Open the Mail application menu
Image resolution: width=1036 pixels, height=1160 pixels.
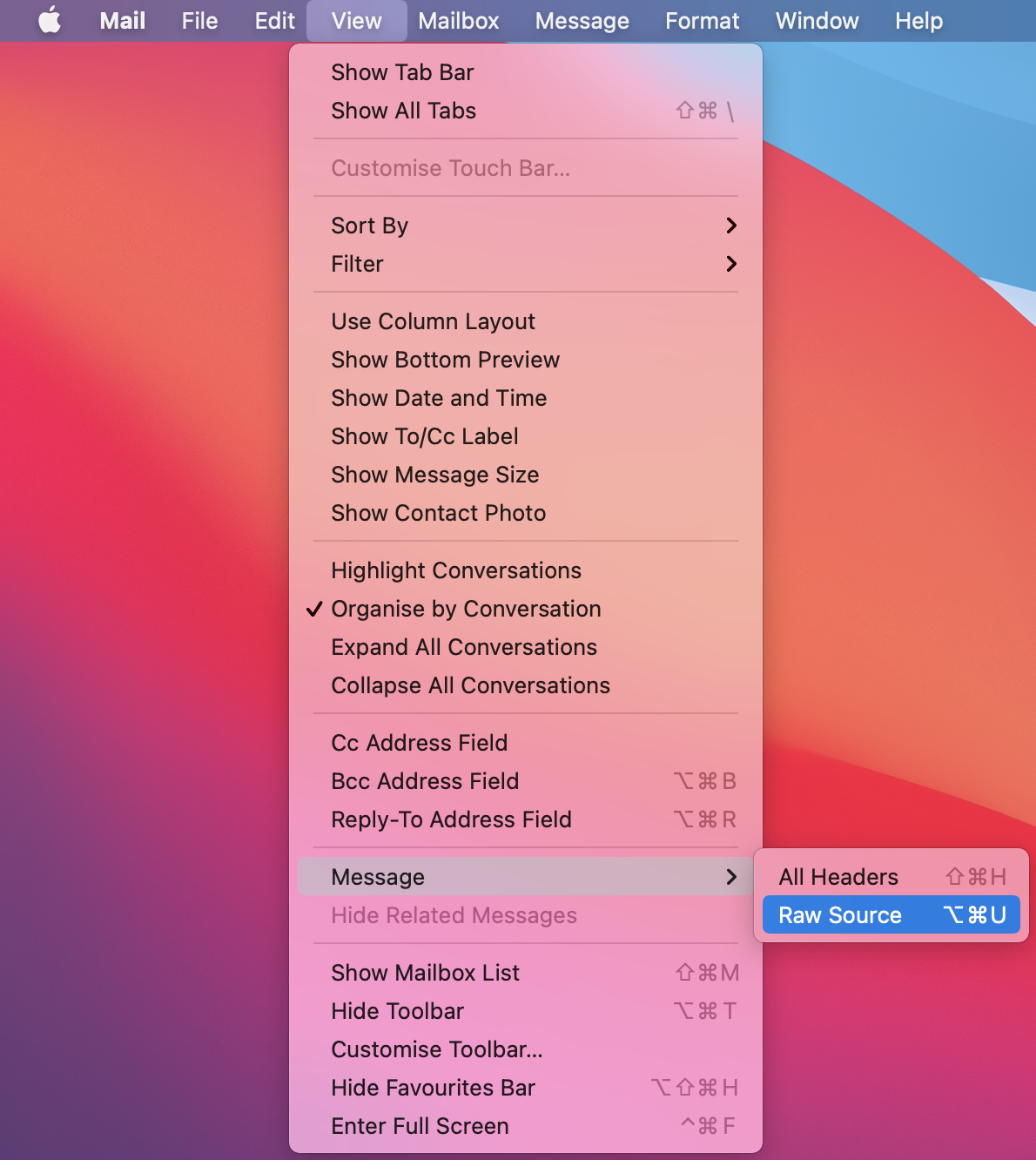click(123, 21)
